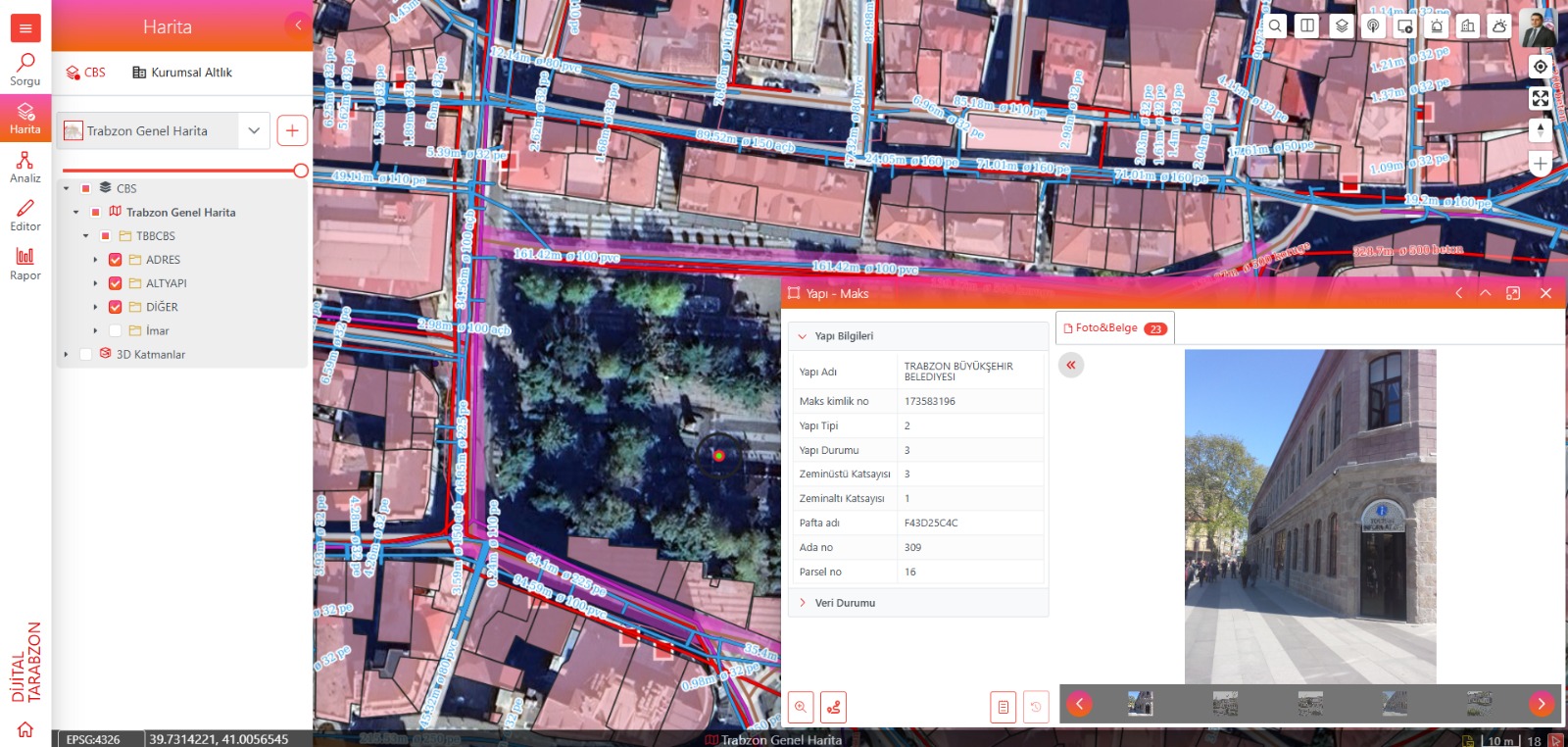
Task: Locate my position on the map
Action: click(x=1541, y=67)
